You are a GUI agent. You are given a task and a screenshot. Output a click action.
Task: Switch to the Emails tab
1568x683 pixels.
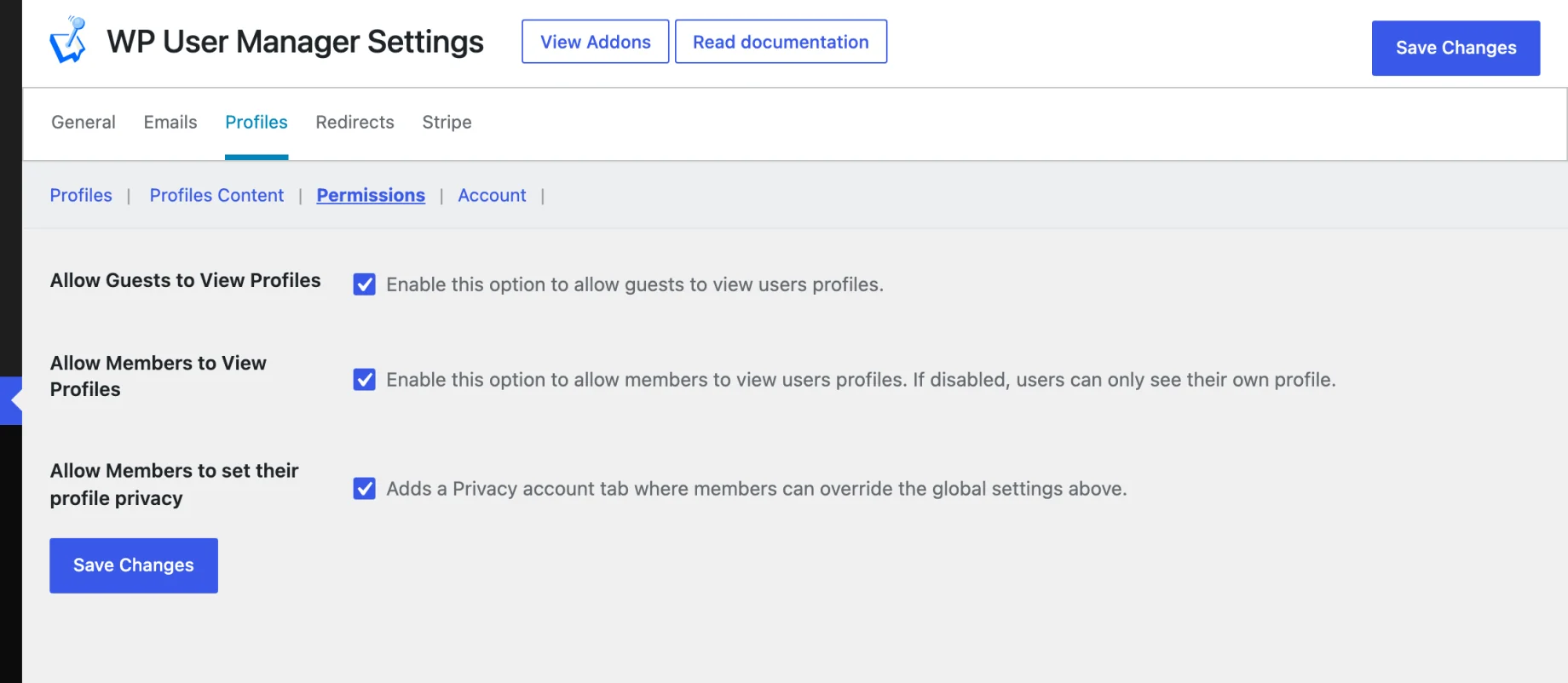click(170, 123)
